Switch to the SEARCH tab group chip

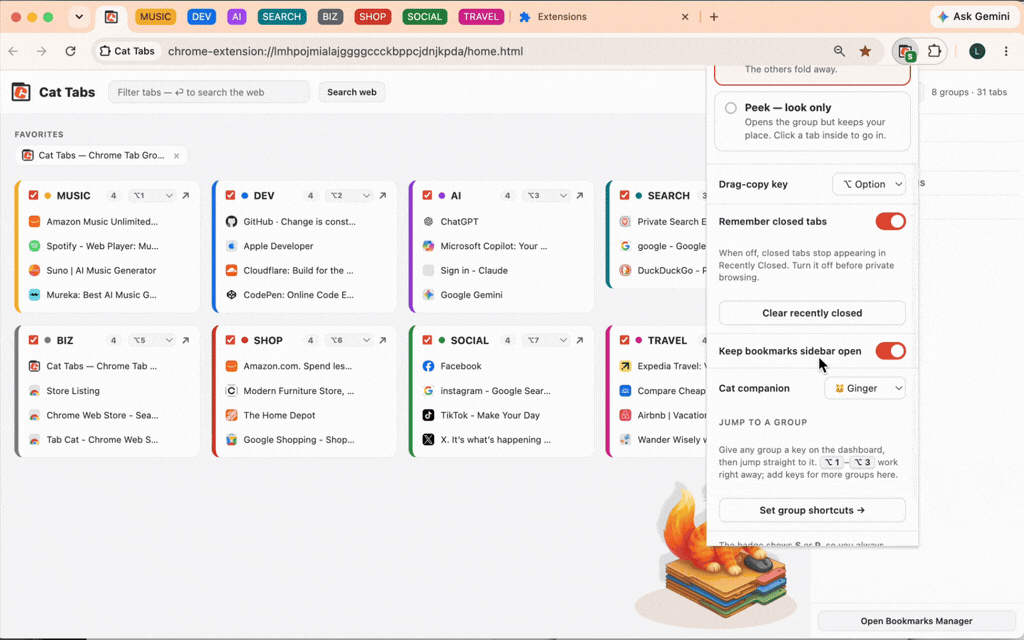click(281, 17)
